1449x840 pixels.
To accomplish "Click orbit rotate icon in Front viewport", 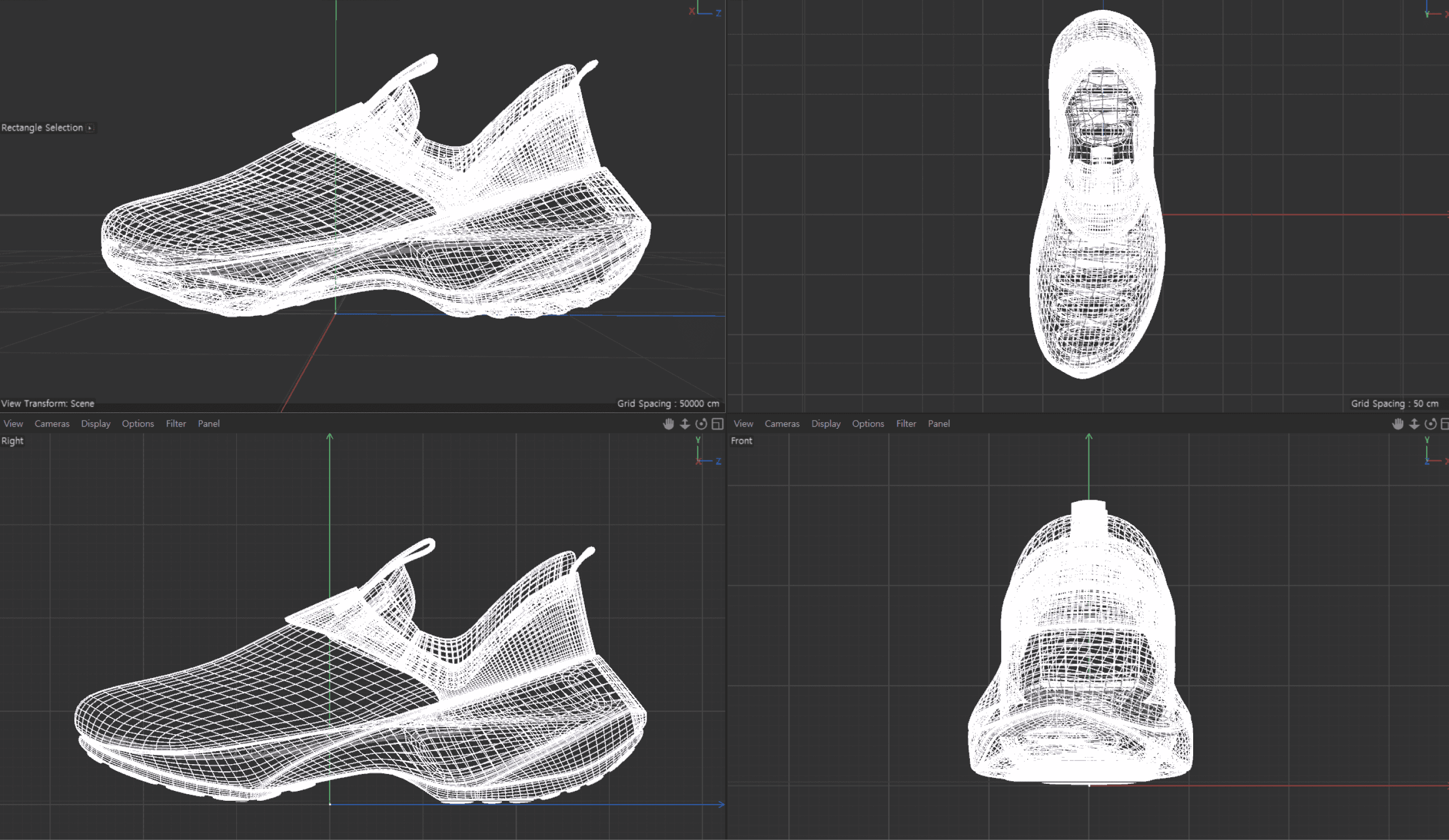I will pyautogui.click(x=1430, y=424).
